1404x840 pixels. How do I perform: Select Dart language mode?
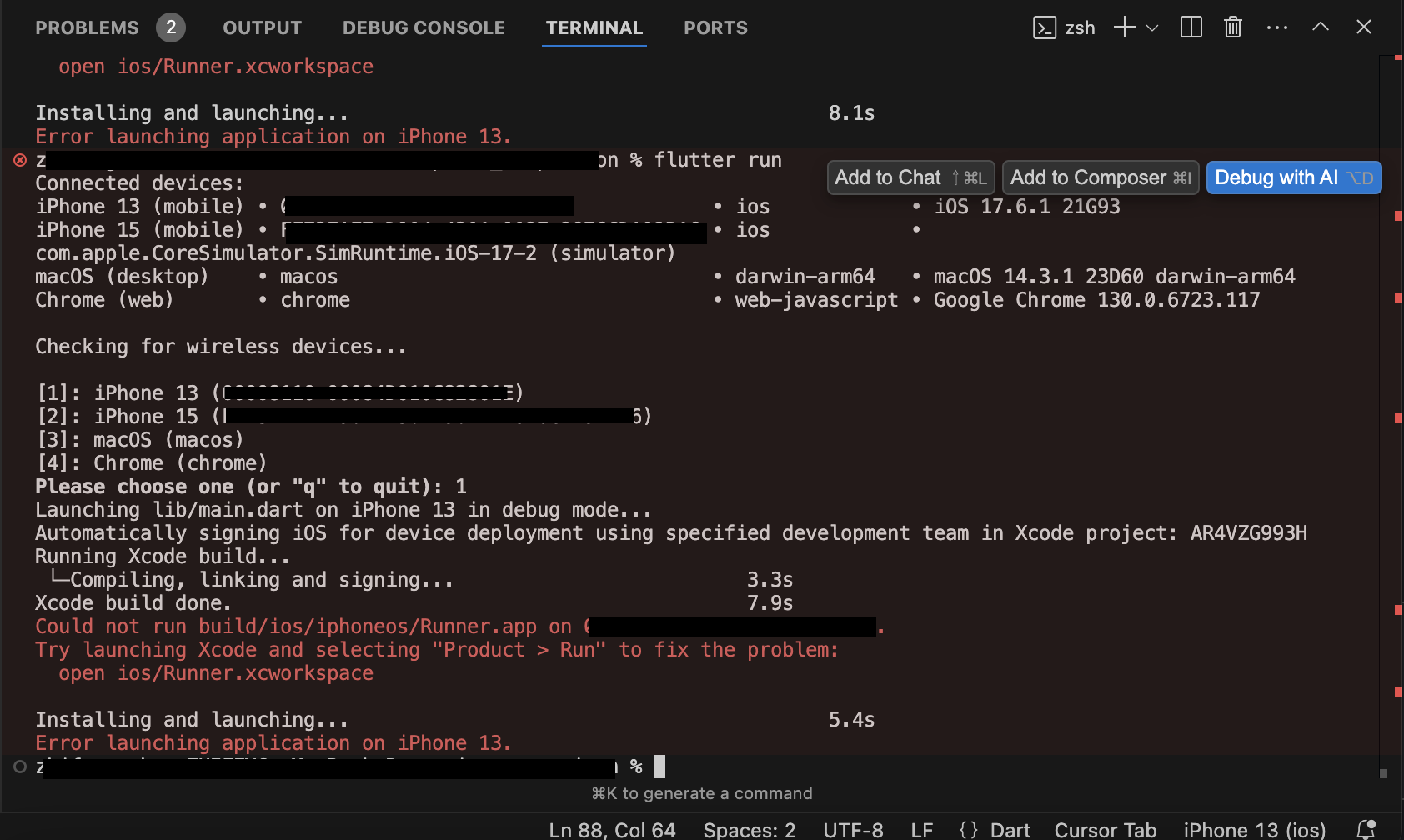click(x=1010, y=830)
